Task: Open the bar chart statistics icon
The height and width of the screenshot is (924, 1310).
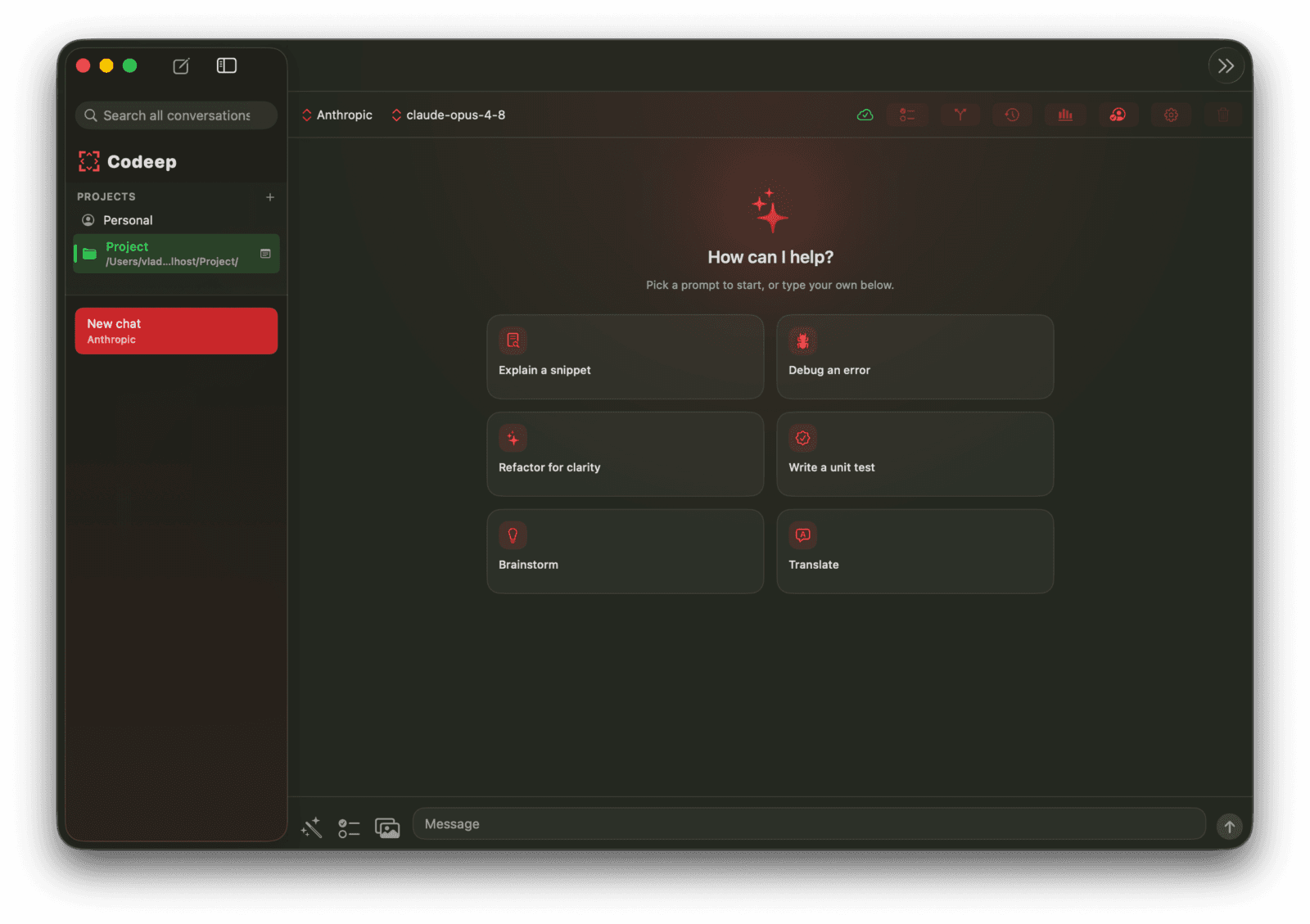Action: [1065, 115]
